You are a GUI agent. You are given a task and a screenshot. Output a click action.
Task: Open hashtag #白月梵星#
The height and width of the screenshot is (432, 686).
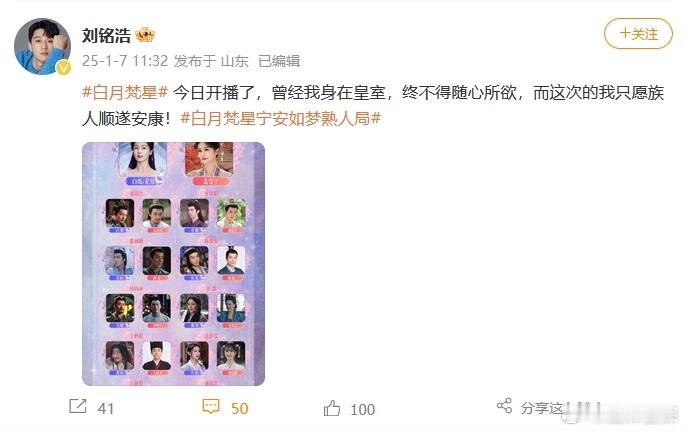pyautogui.click(x=125, y=92)
